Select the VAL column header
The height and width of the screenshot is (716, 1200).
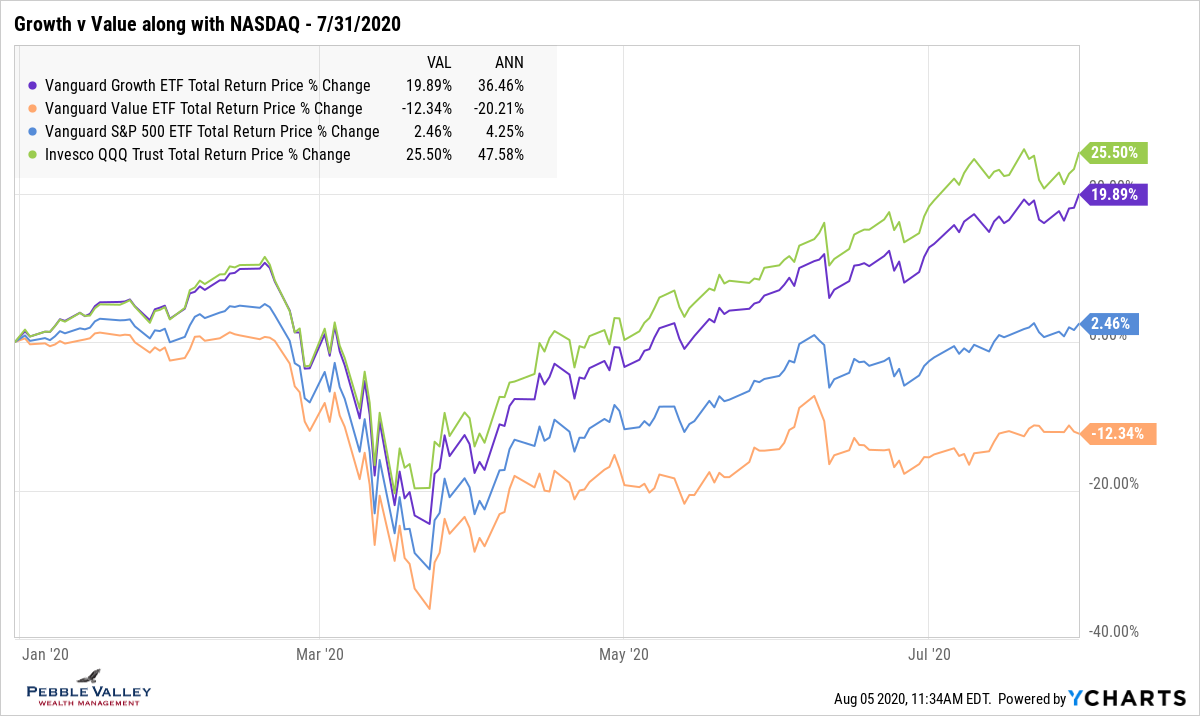point(439,61)
